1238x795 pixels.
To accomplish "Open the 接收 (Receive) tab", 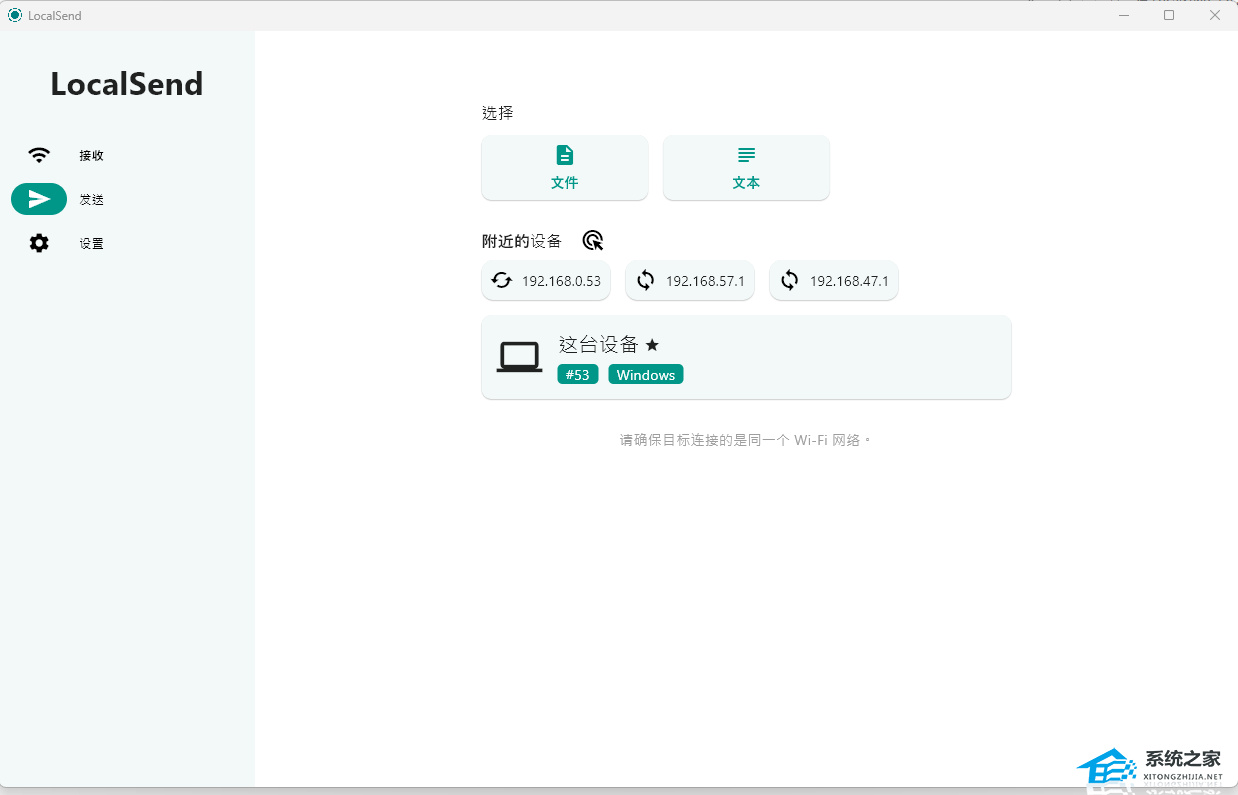I will [66, 155].
